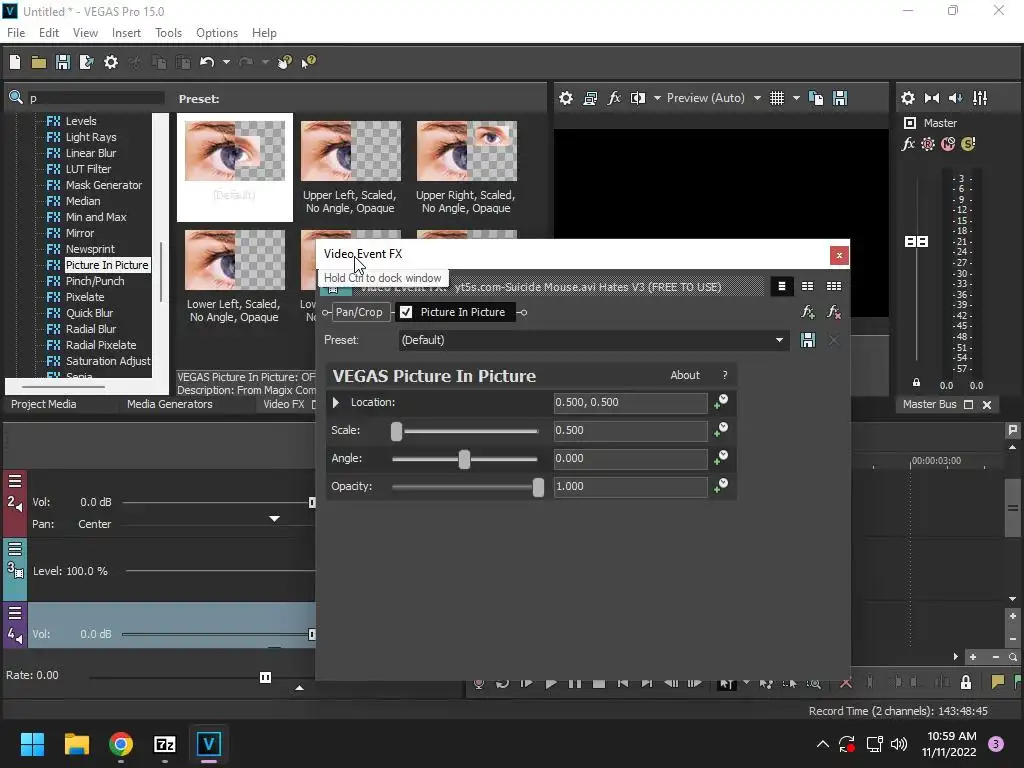Open the View menu

[85, 33]
